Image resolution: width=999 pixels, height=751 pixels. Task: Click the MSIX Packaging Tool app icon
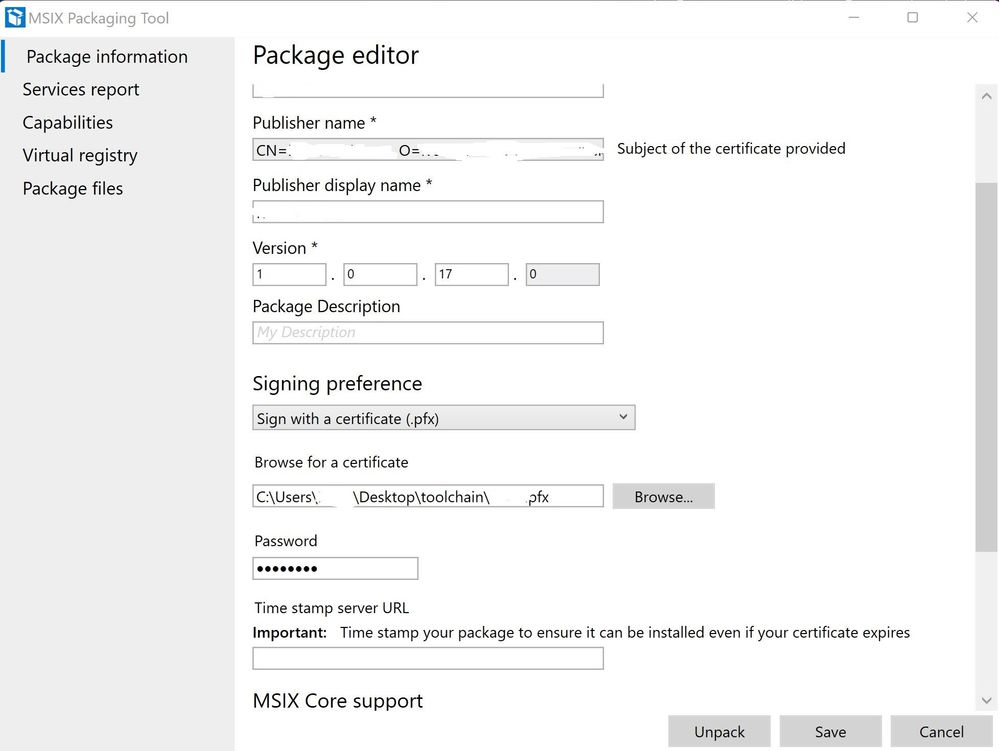[15, 18]
